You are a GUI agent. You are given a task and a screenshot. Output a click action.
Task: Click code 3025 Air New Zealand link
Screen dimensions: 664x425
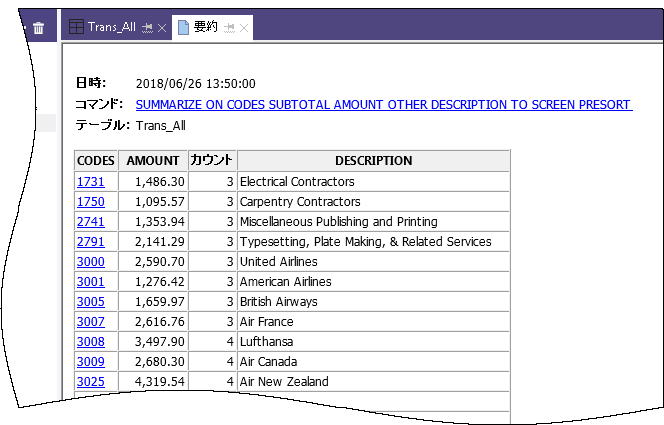[89, 382]
